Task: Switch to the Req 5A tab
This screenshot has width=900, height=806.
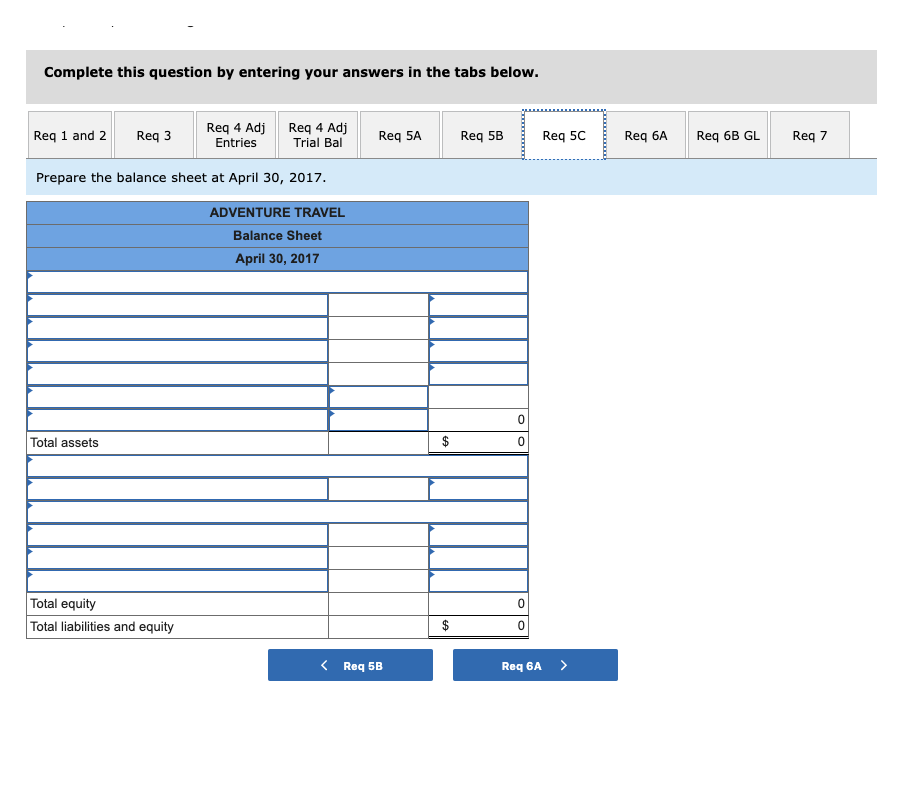Action: (399, 134)
